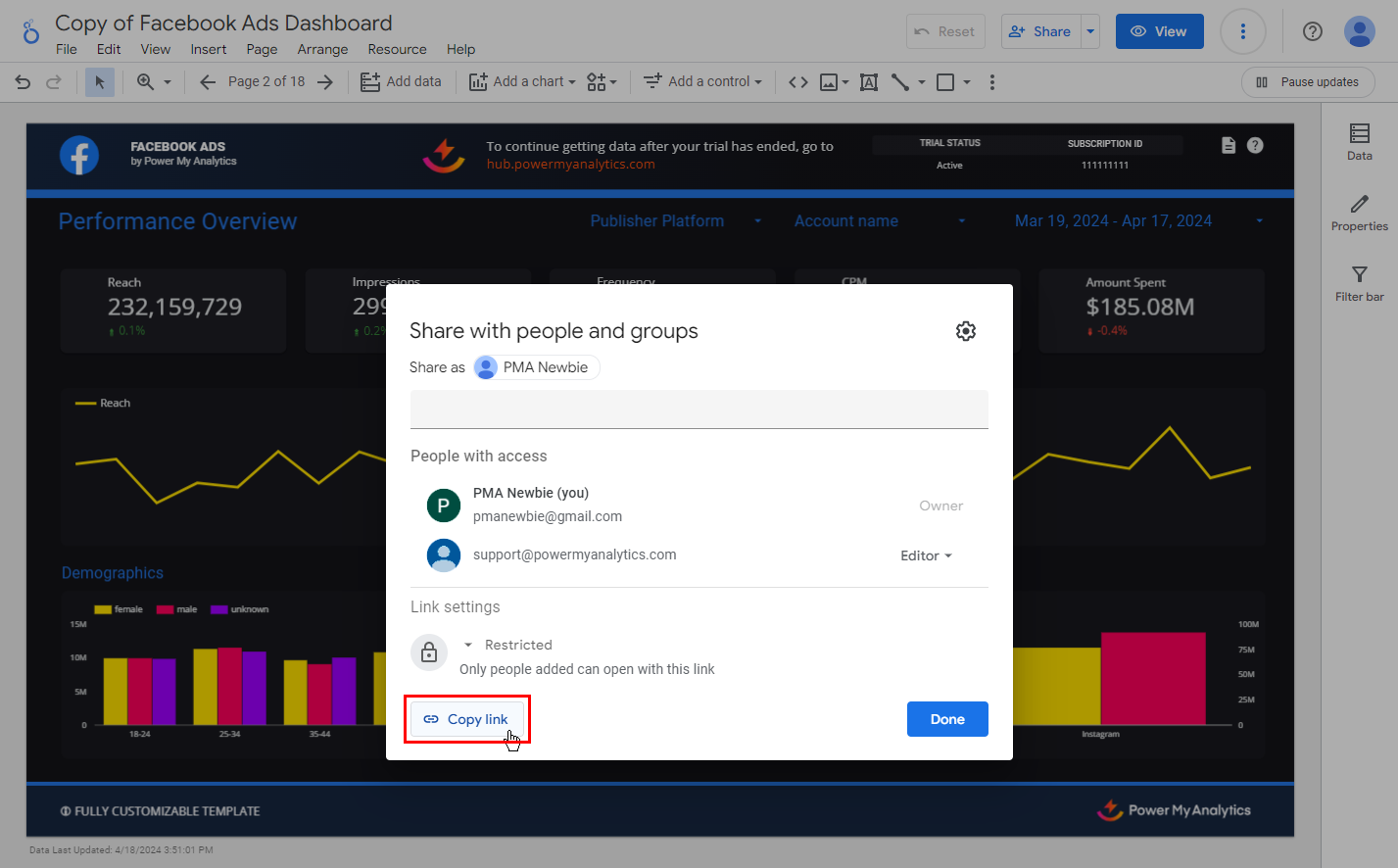
Task: Open the Data panel icon
Action: pyautogui.click(x=1359, y=141)
